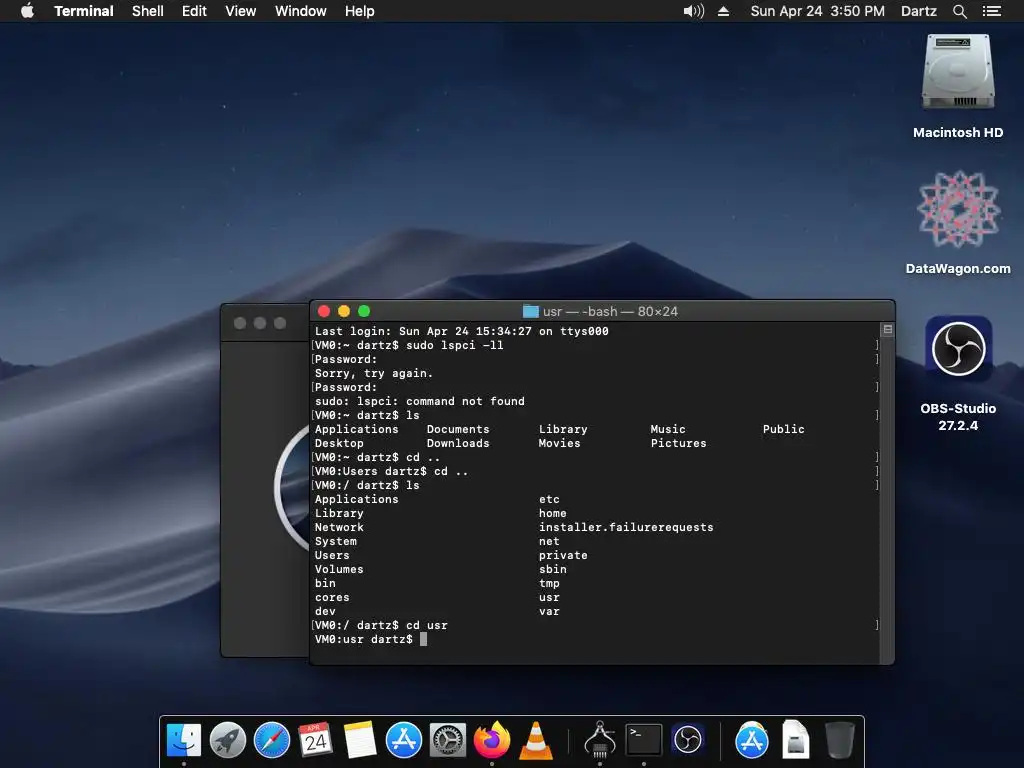Click the 'Pictures' entry in ls output
This screenshot has width=1024, height=768.
(679, 443)
